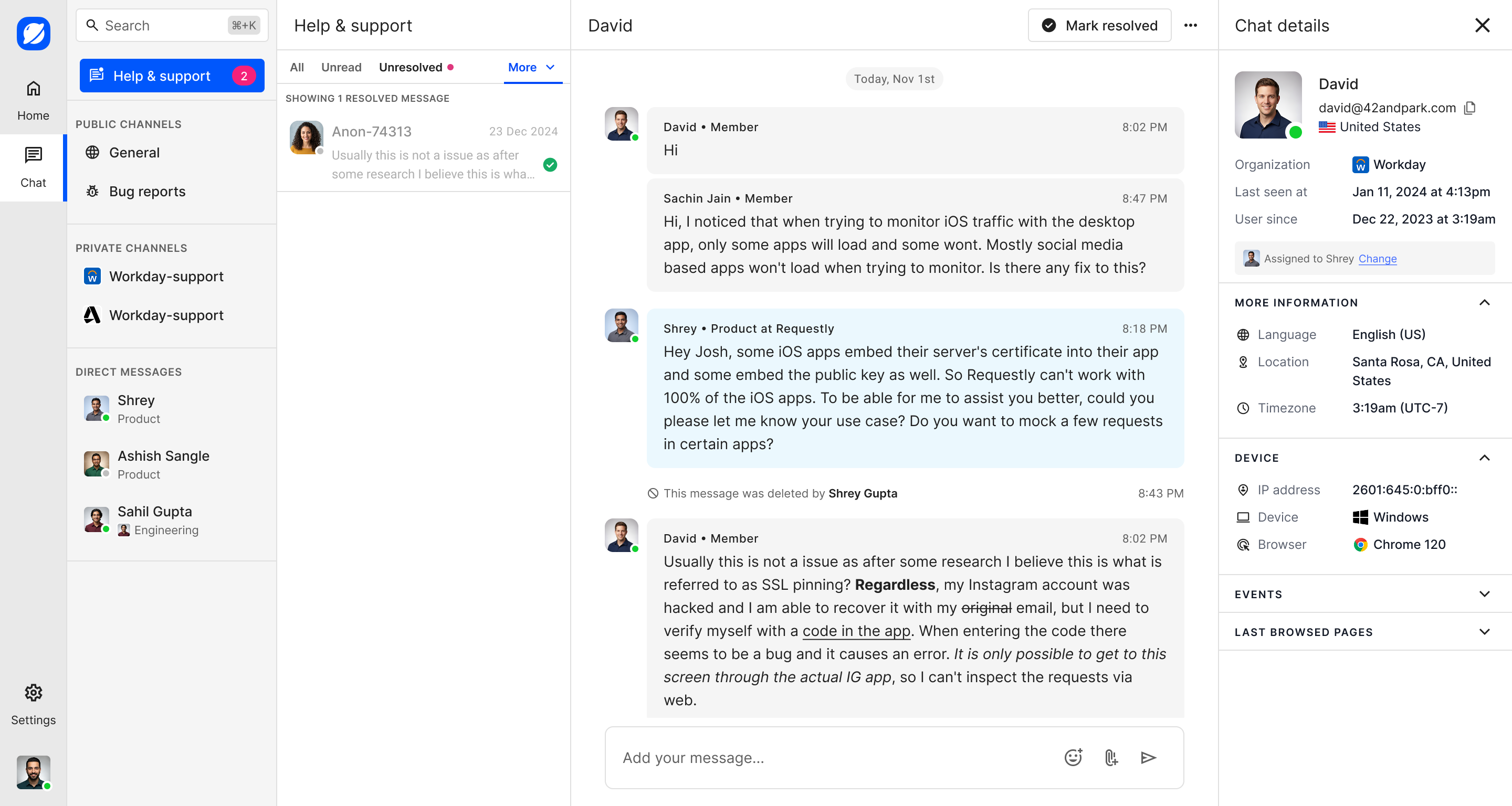Click the deleted message notice icon
The height and width of the screenshot is (806, 1512).
click(x=653, y=493)
